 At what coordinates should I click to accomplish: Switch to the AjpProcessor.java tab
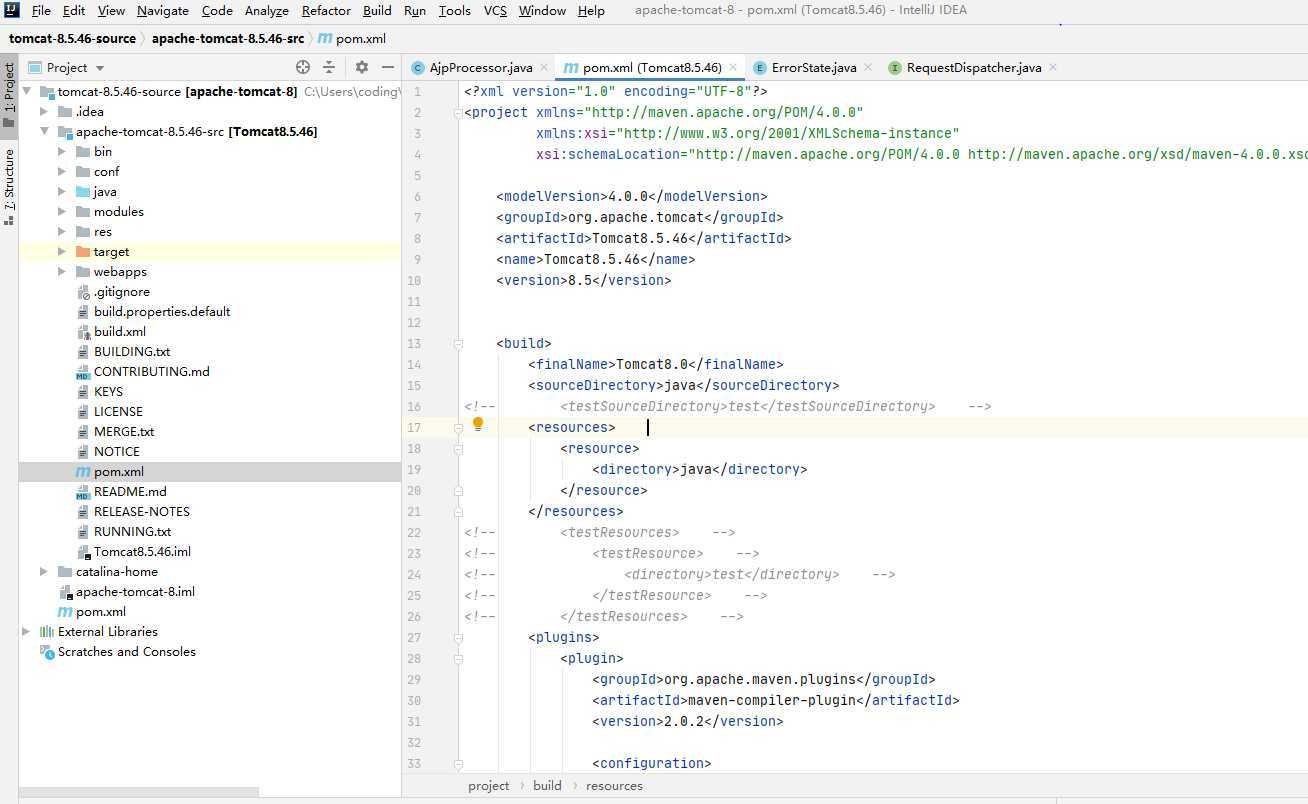tap(480, 67)
